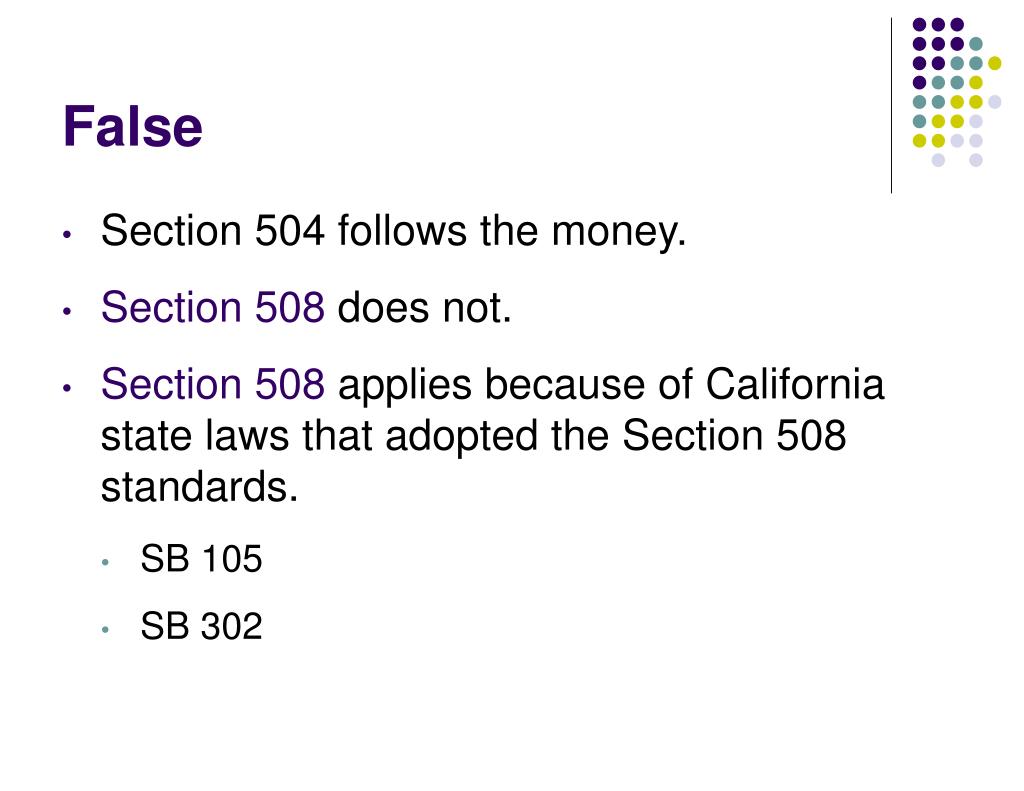
Task: Open the Section 508 link before 'applies because'
Action: pos(212,383)
